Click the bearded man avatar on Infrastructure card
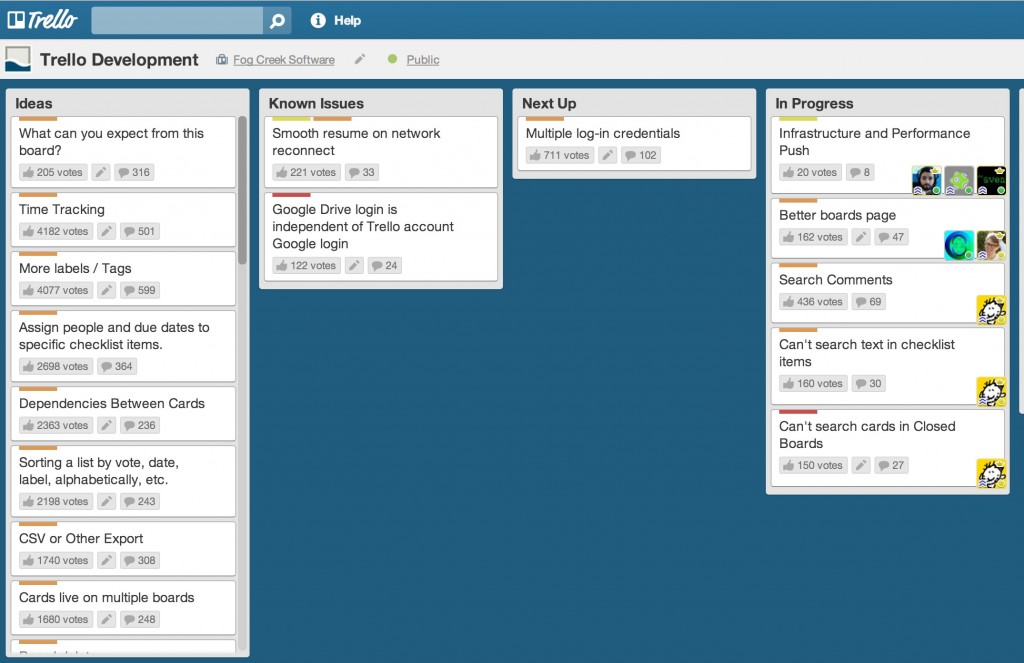Screen dimensions: 1024x663 coord(927,180)
